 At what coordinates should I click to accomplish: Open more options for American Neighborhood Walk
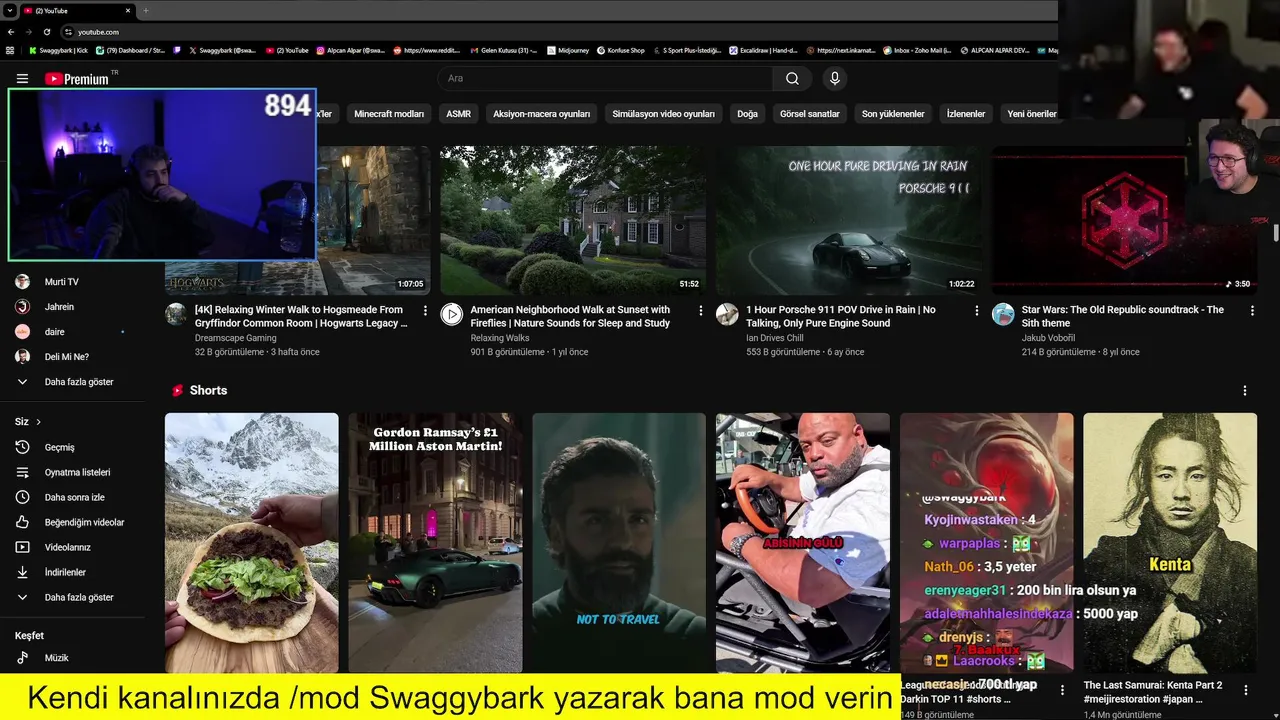pos(701,311)
